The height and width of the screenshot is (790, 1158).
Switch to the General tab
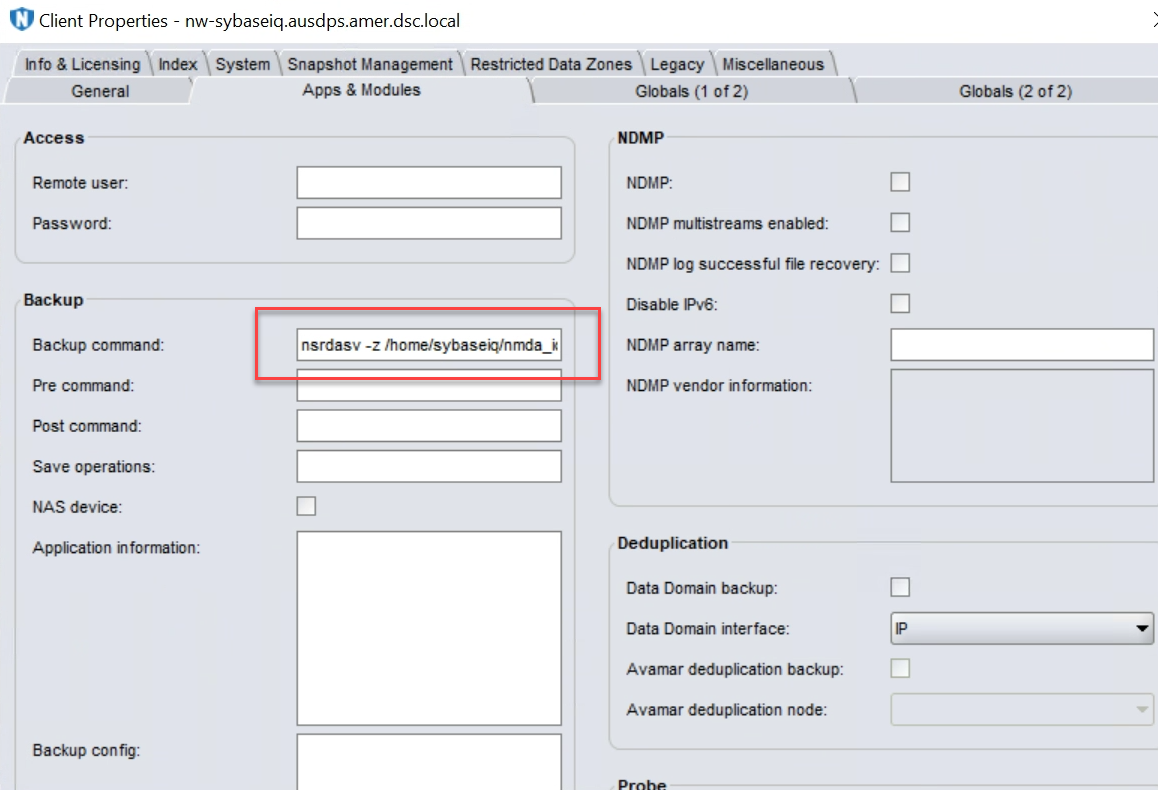point(99,90)
